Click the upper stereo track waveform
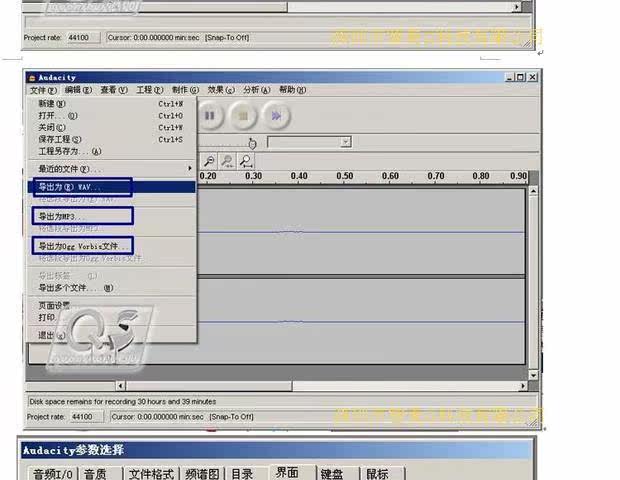620x480 pixels. click(x=361, y=232)
